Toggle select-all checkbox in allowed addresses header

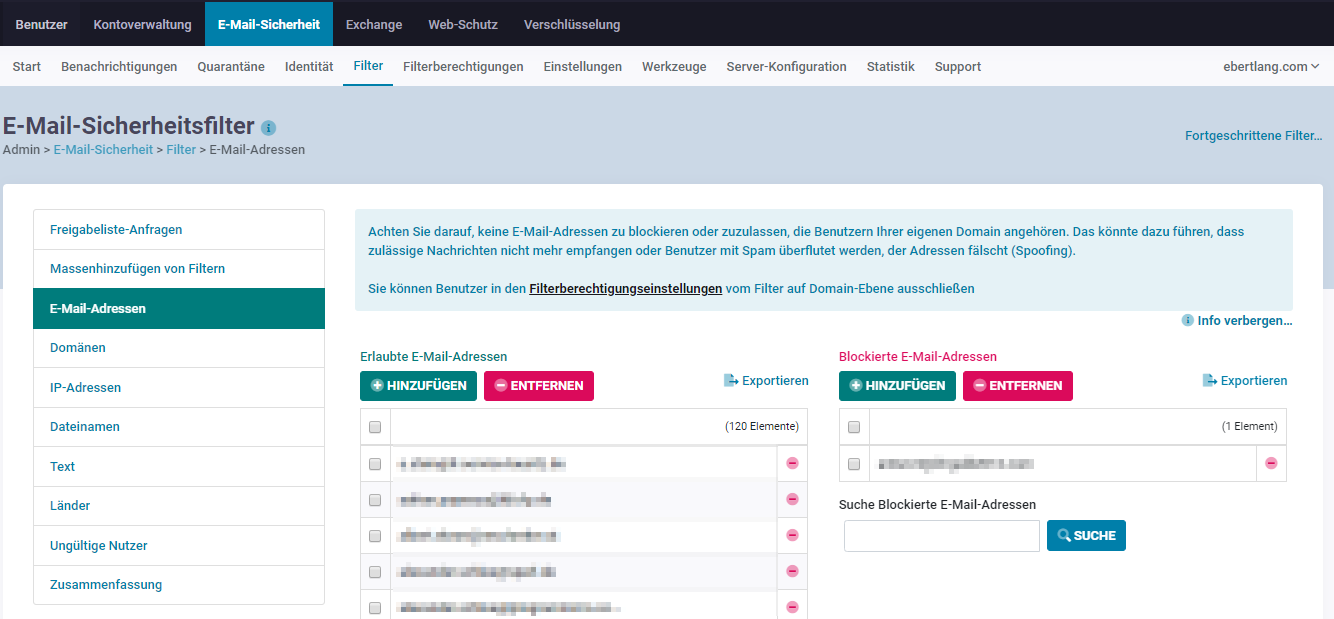click(x=375, y=427)
